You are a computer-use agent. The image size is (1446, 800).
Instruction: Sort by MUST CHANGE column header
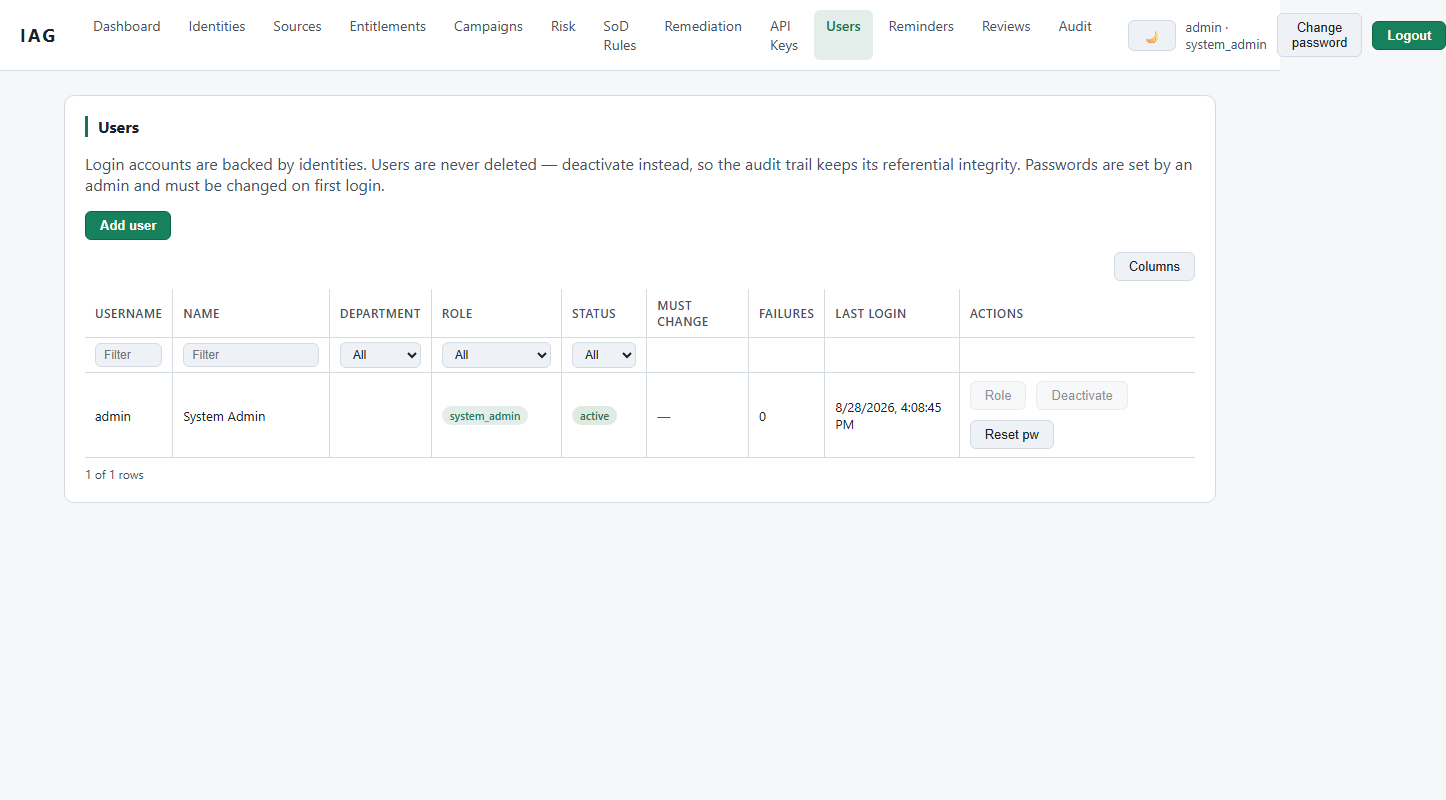pos(697,313)
